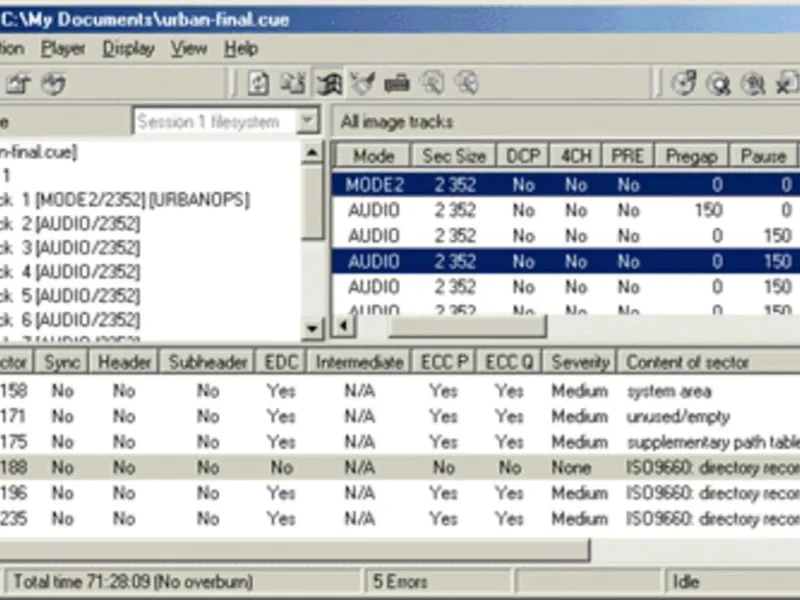Sort by the Severity column header
This screenshot has height=600, width=800.
[580, 362]
